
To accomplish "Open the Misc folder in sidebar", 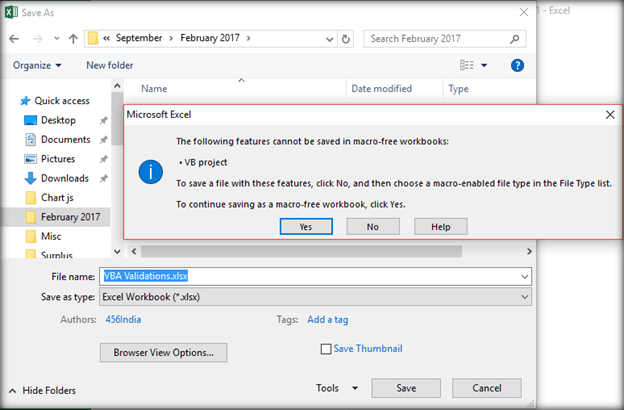I will [51, 236].
